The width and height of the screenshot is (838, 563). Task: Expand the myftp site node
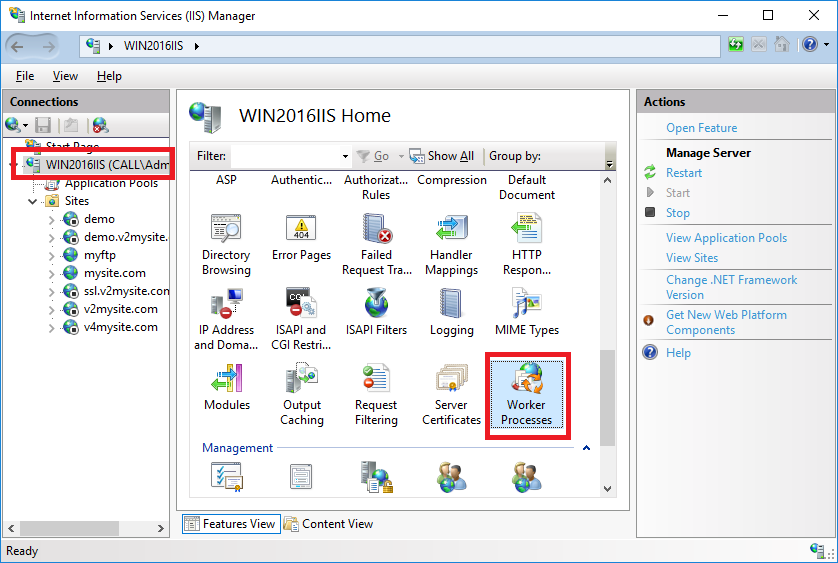tap(52, 256)
